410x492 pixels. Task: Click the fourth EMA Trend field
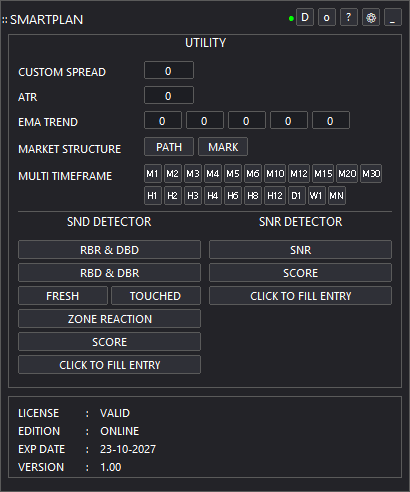pos(289,120)
